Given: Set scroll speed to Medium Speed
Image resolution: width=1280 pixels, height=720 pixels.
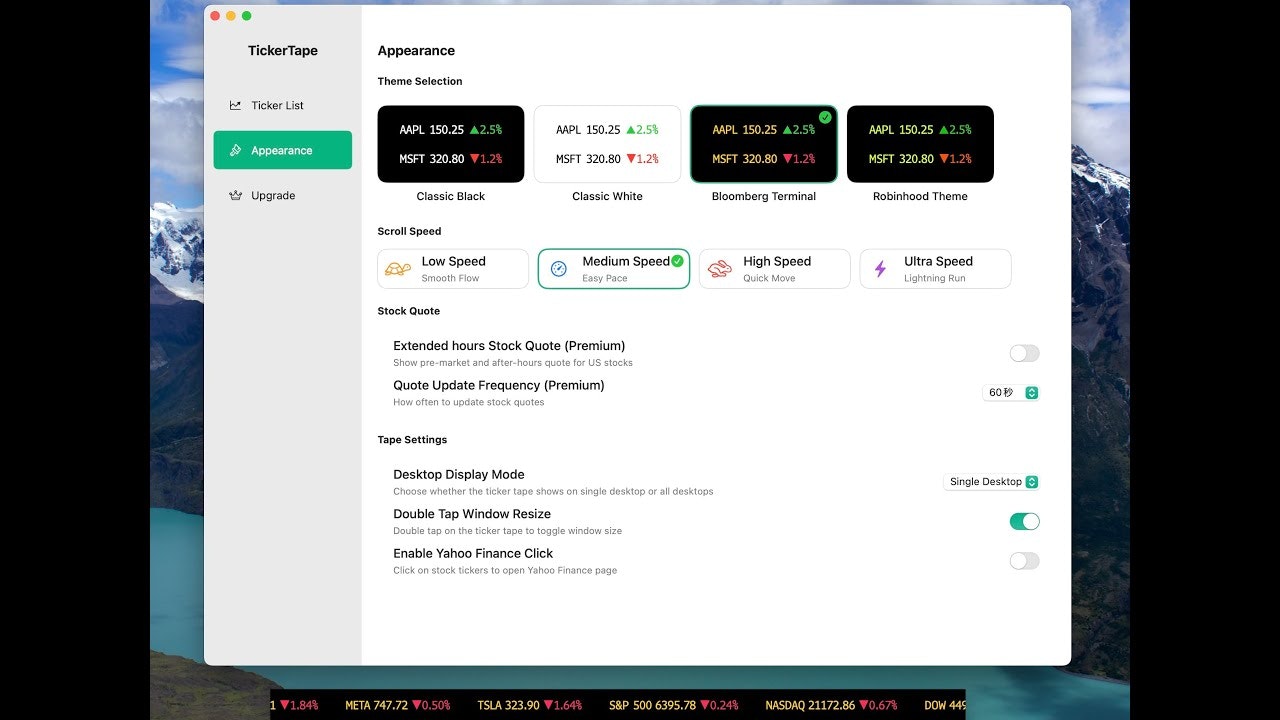Looking at the screenshot, I should (614, 269).
